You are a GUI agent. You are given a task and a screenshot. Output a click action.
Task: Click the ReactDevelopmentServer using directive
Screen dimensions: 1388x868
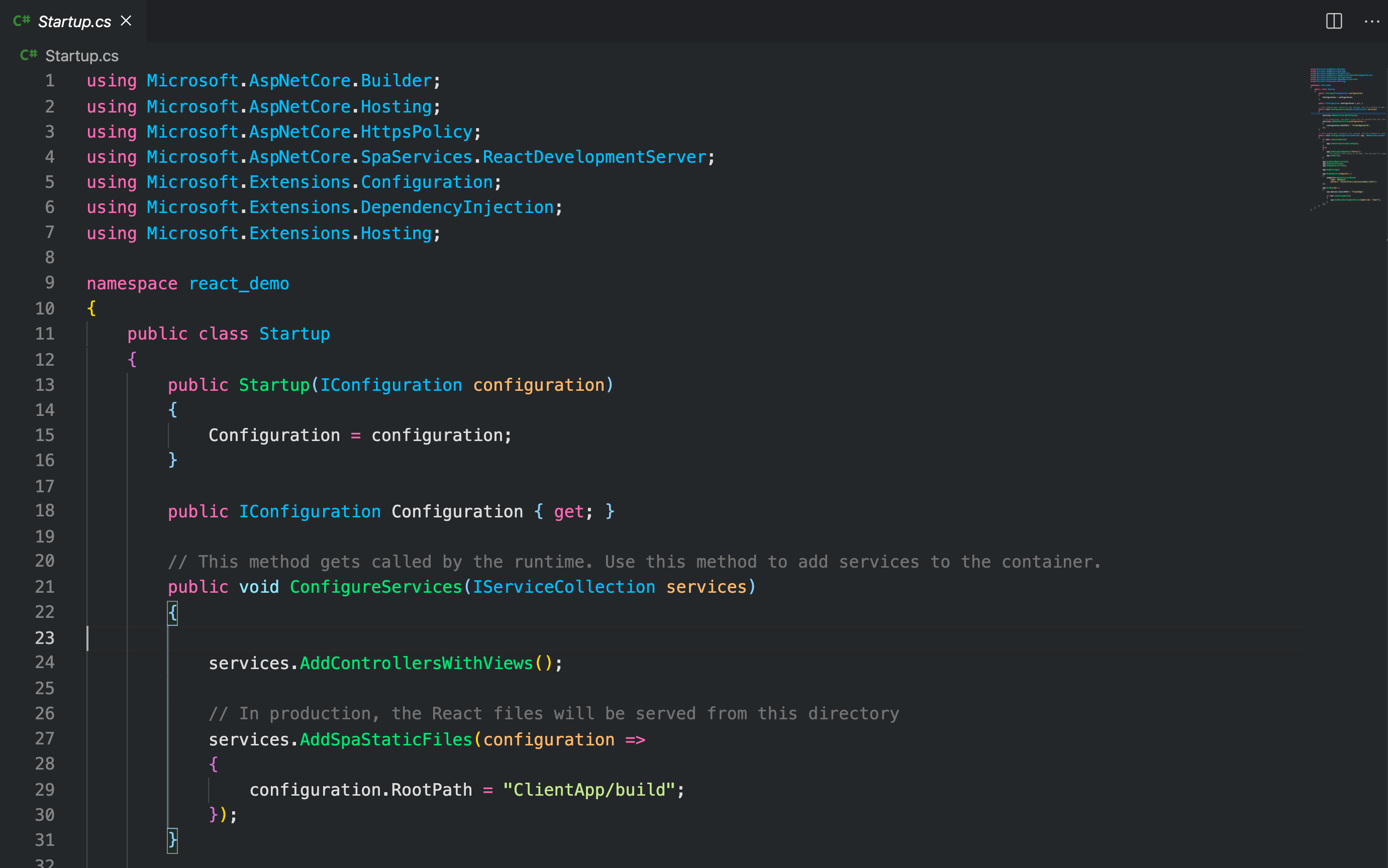tap(594, 157)
